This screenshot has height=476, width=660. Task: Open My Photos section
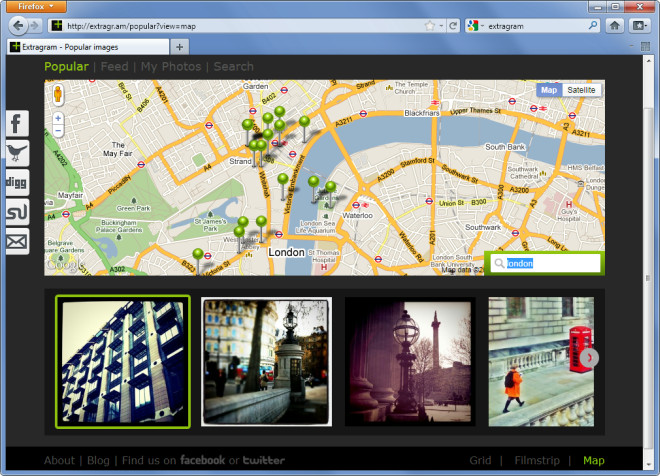click(x=171, y=66)
